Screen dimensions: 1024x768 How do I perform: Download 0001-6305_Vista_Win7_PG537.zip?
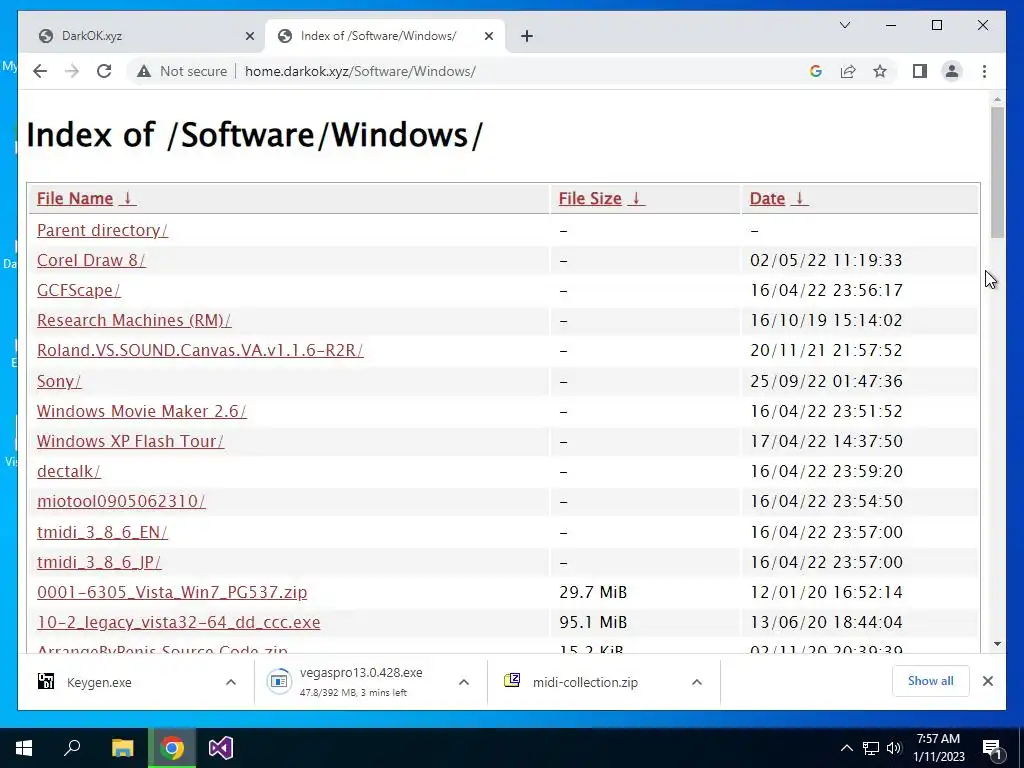point(172,592)
